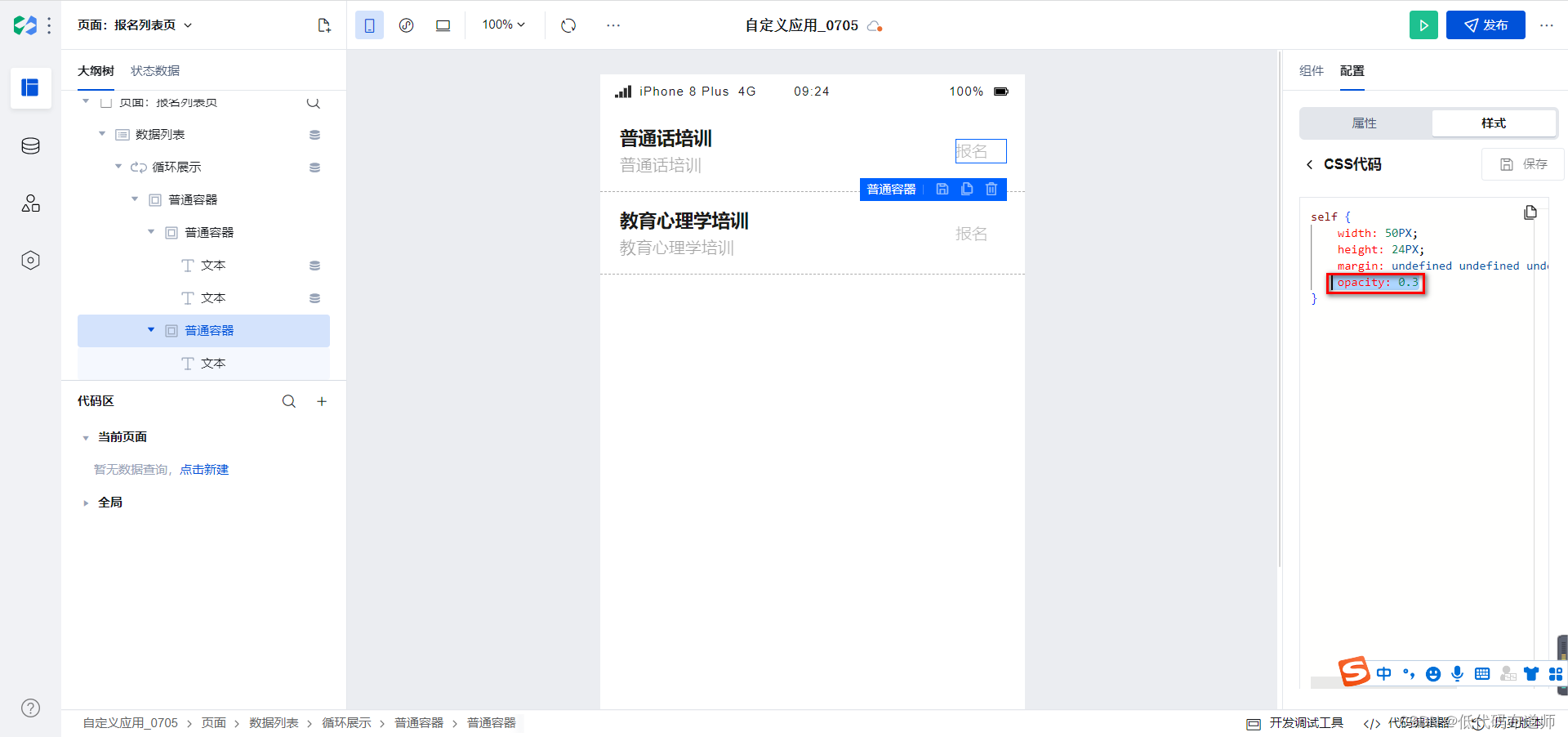Collapse the 循环展示 tree node
1568x737 pixels.
pos(118,167)
